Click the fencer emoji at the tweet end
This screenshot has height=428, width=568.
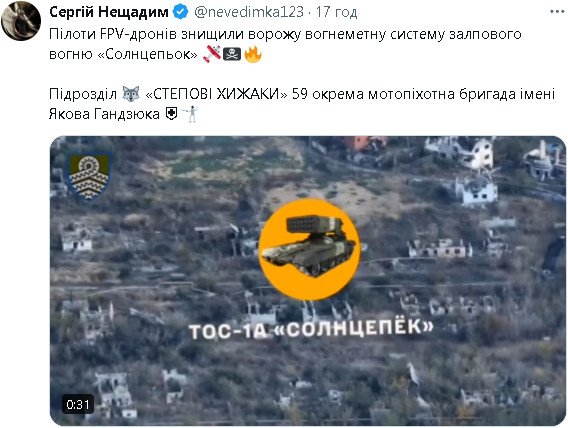pyautogui.click(x=190, y=114)
